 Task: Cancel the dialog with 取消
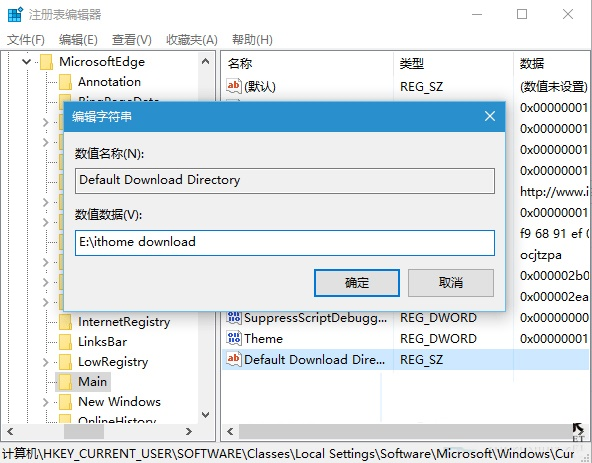(451, 283)
